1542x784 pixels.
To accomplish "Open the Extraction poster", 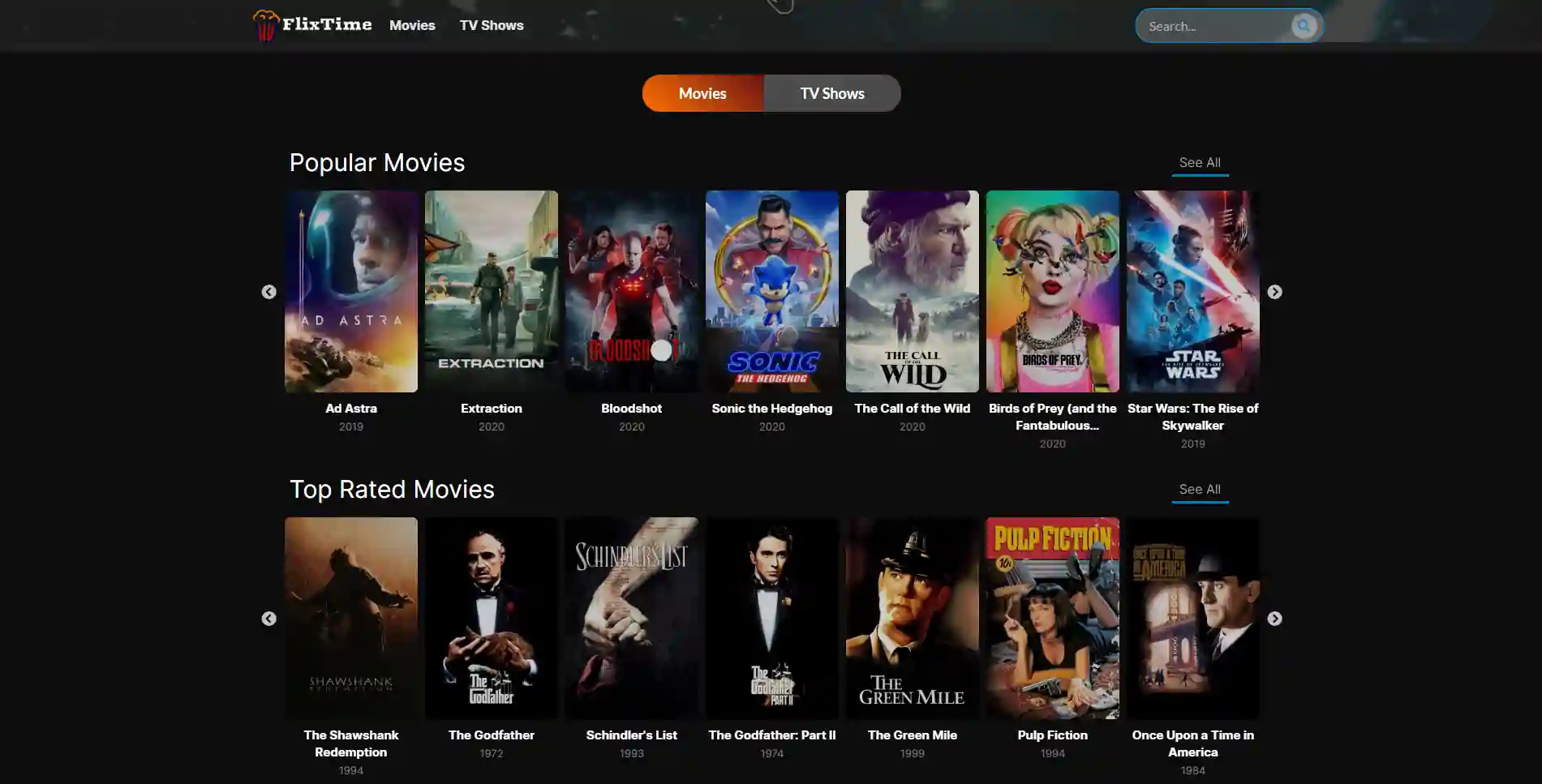I will pyautogui.click(x=492, y=291).
